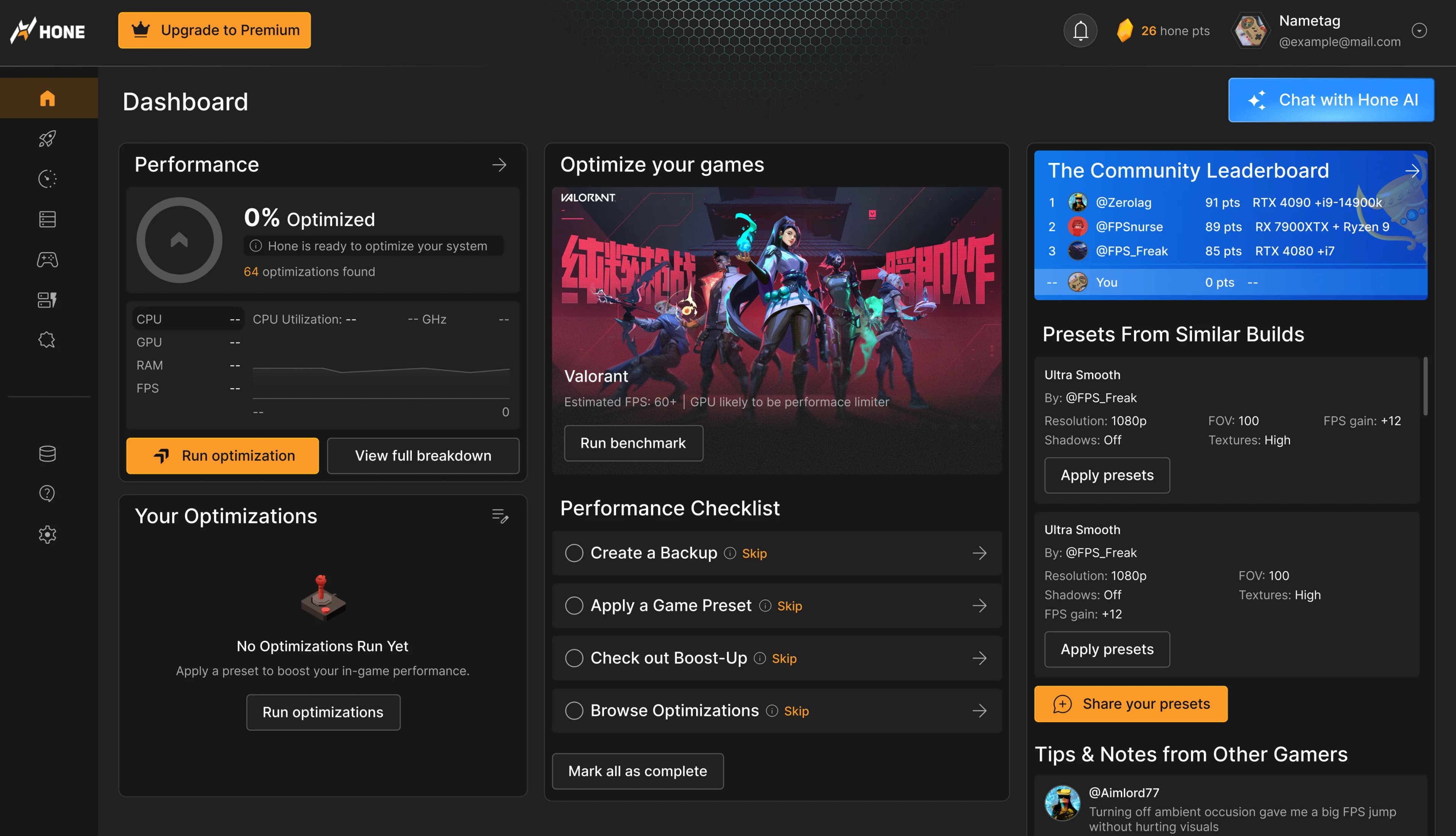
Task: Select the FPS metric tab
Action: click(188, 388)
